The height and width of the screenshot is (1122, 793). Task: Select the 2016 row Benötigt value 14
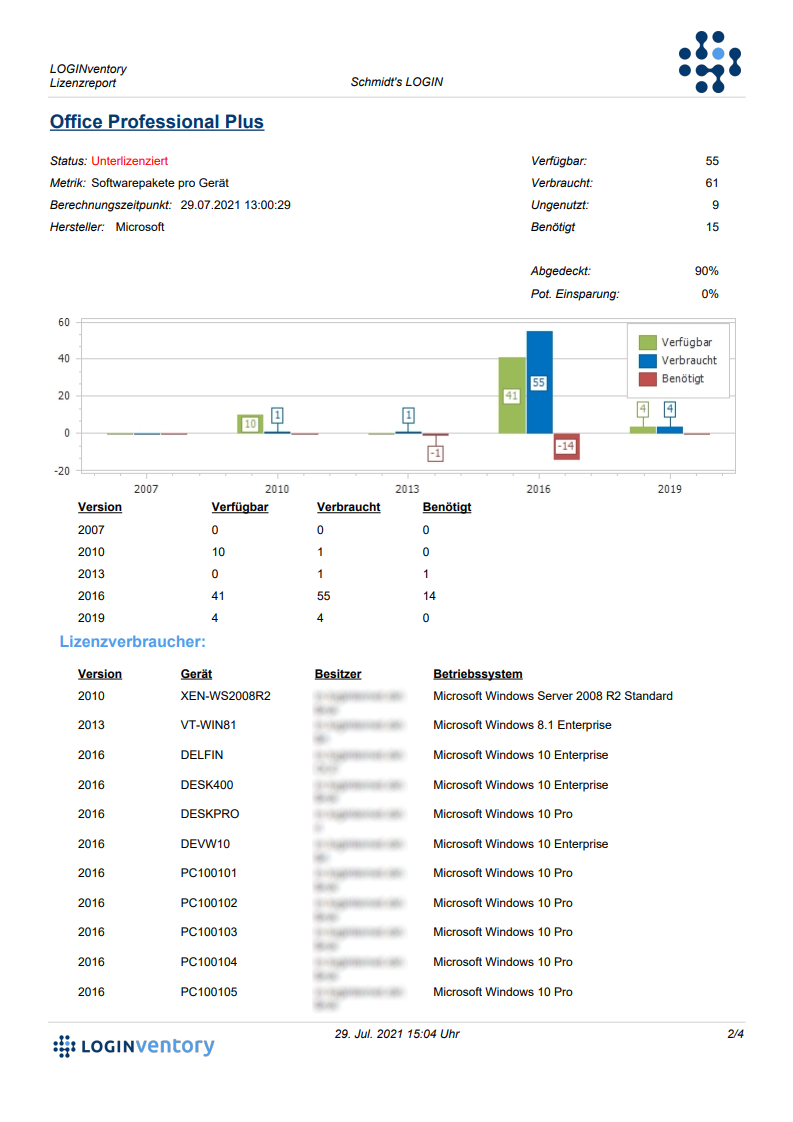(429, 596)
